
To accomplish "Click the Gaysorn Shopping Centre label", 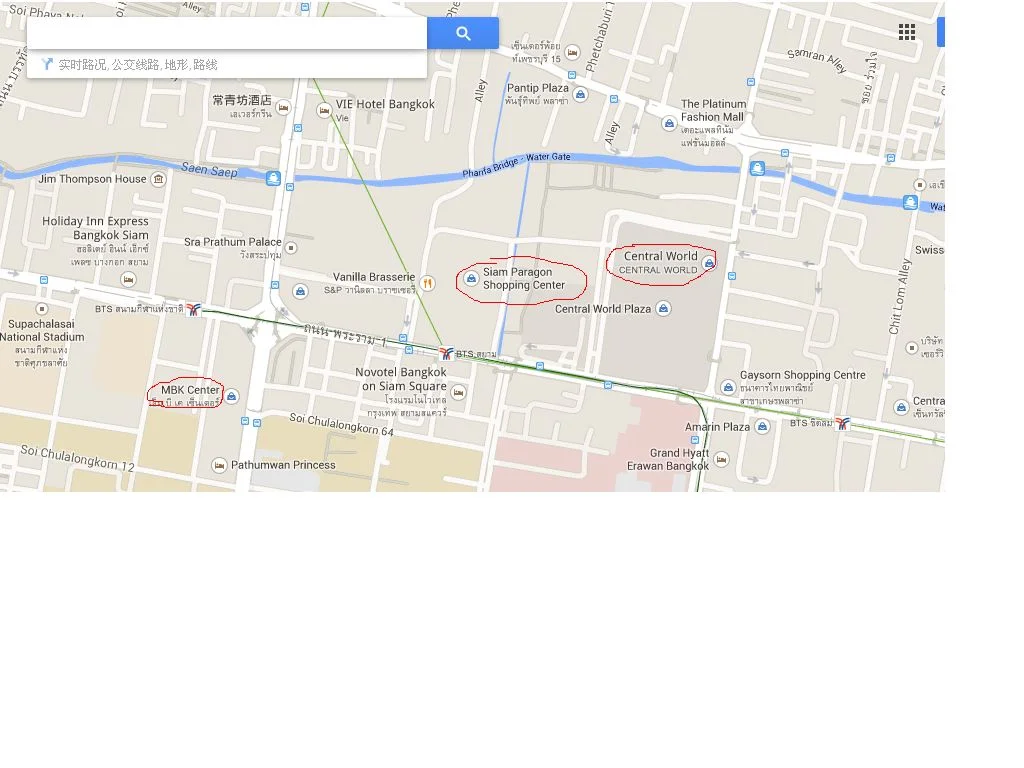I will [803, 375].
